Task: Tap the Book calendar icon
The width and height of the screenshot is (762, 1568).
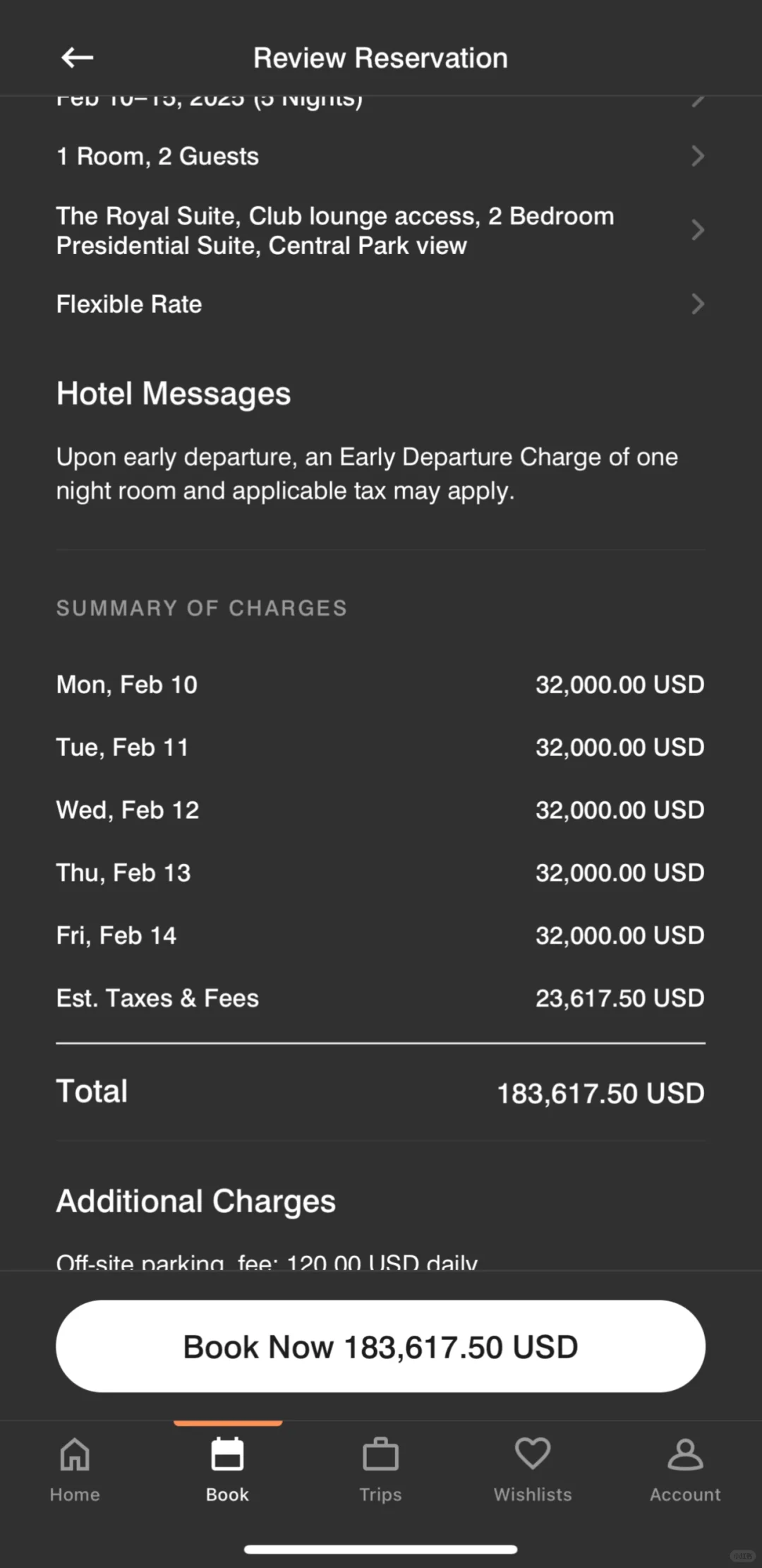Action: (x=227, y=1455)
